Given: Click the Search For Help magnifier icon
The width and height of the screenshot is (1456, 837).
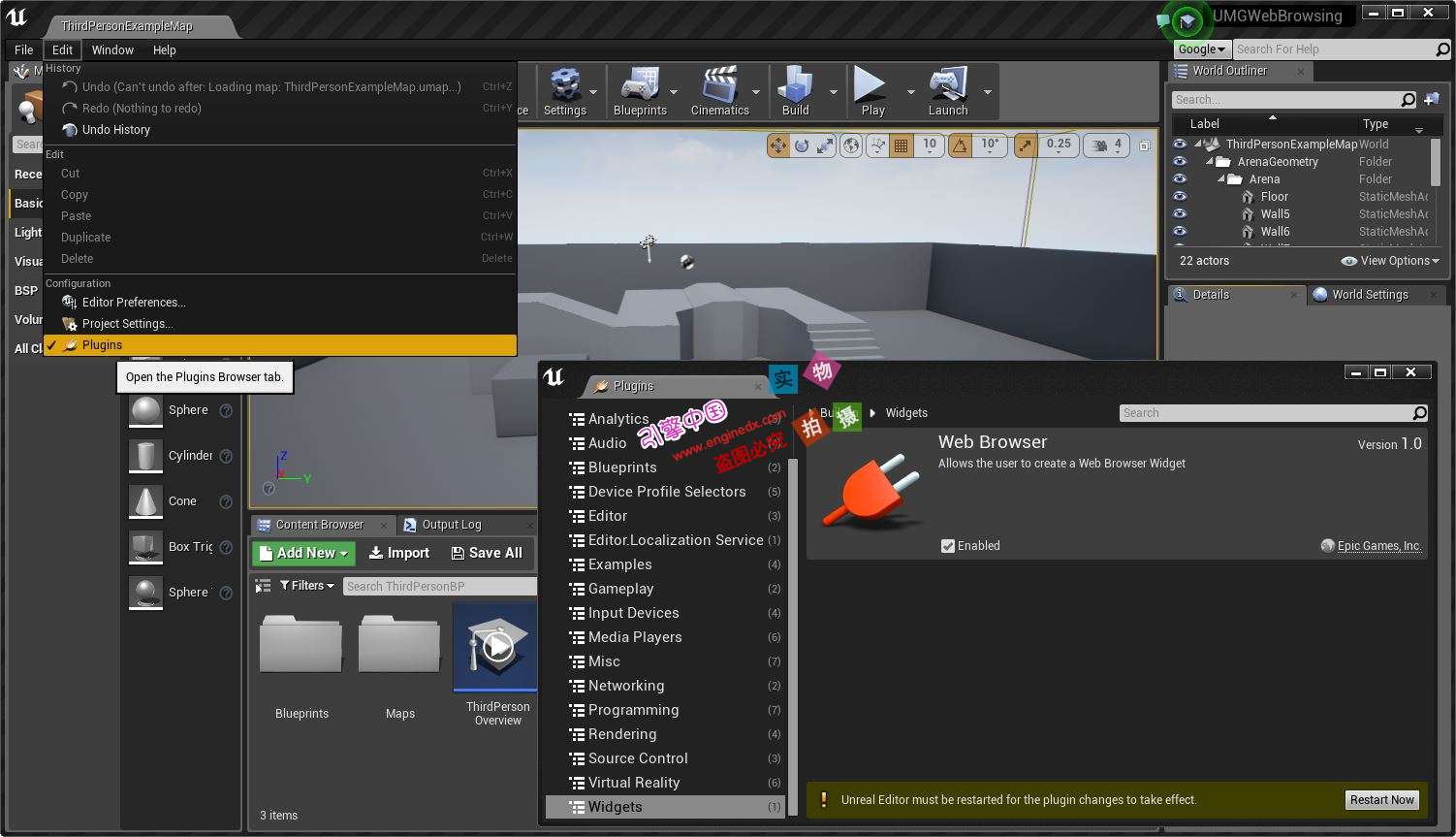Looking at the screenshot, I should point(1442,49).
